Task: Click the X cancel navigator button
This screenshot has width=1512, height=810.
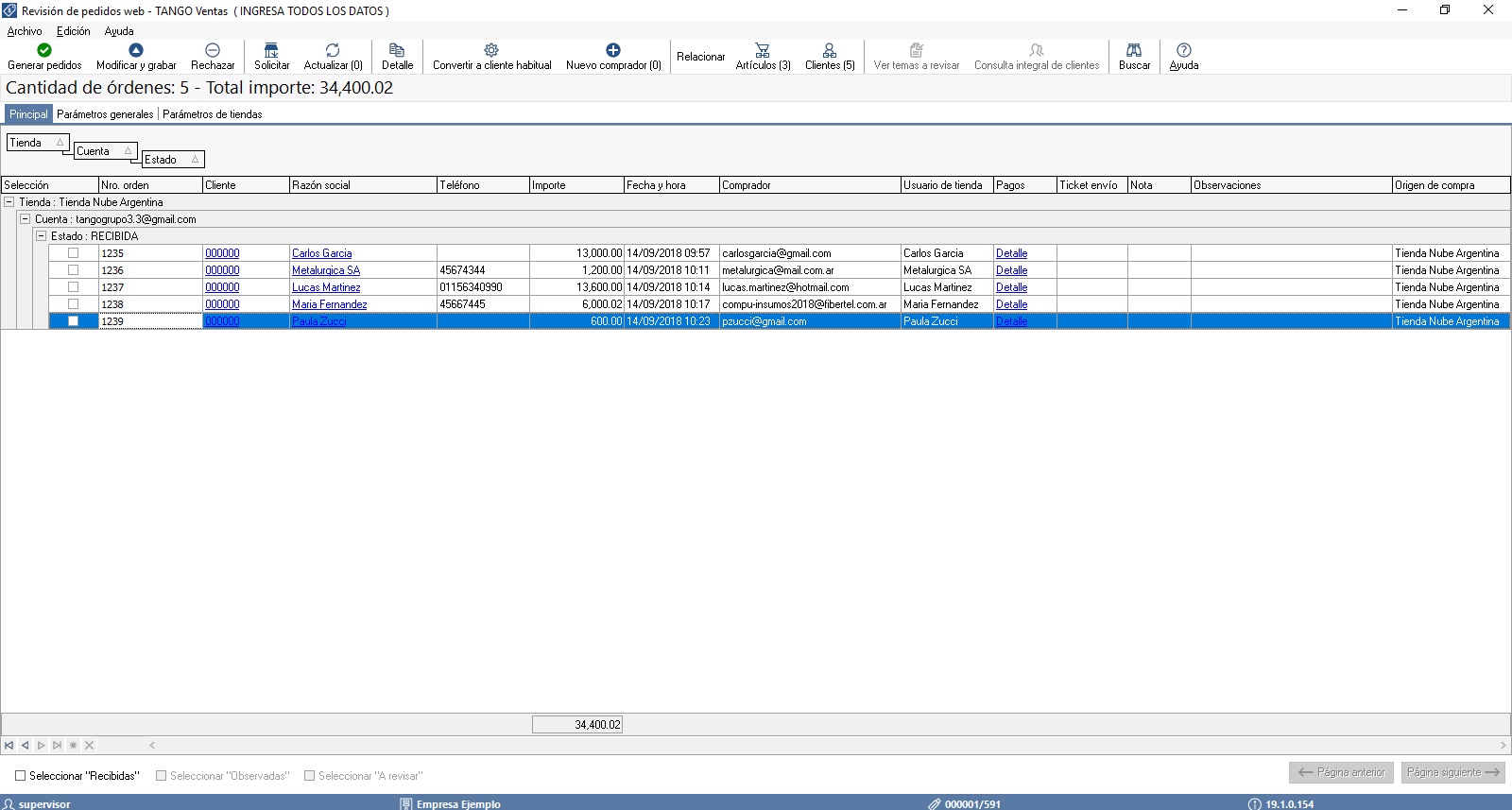Action: [89, 746]
